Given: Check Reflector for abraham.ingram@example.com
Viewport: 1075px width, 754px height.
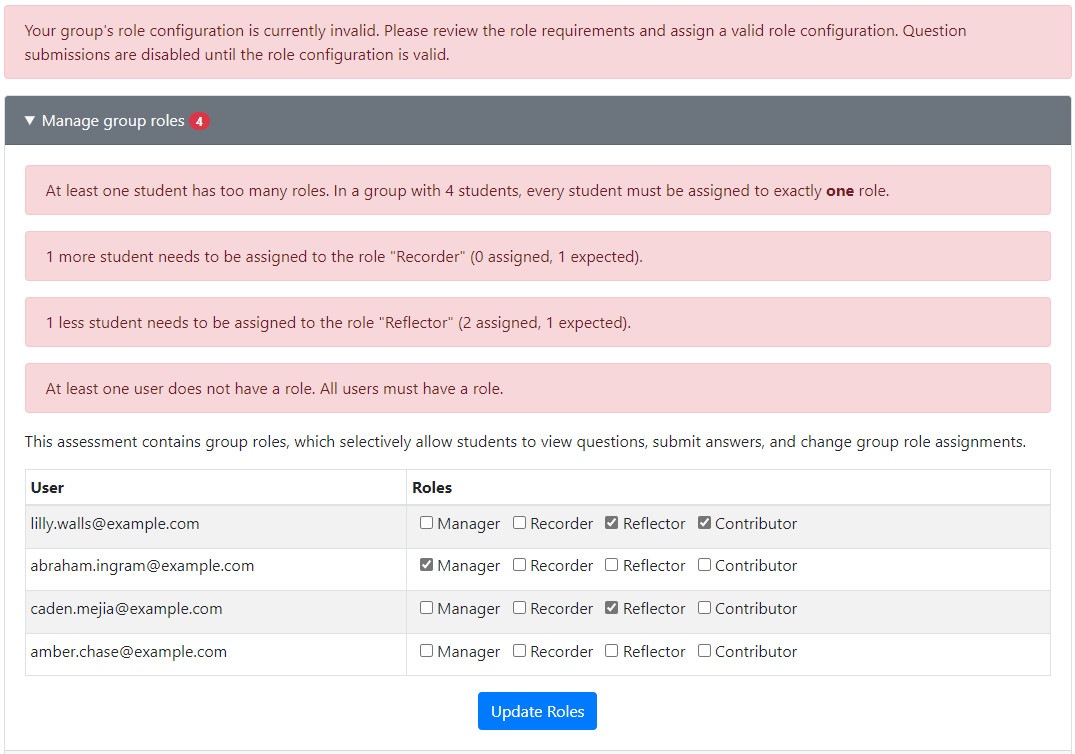Looking at the screenshot, I should click(612, 565).
